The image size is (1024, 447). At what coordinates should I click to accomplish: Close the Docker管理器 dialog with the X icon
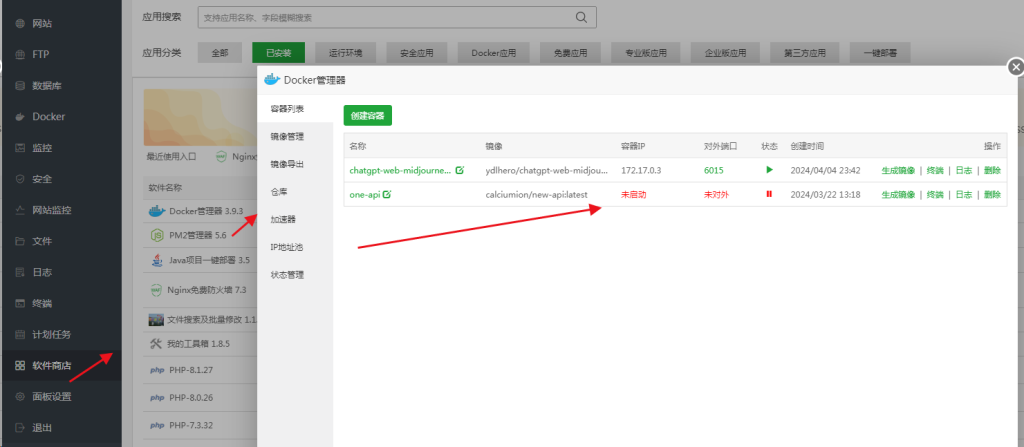point(1015,68)
